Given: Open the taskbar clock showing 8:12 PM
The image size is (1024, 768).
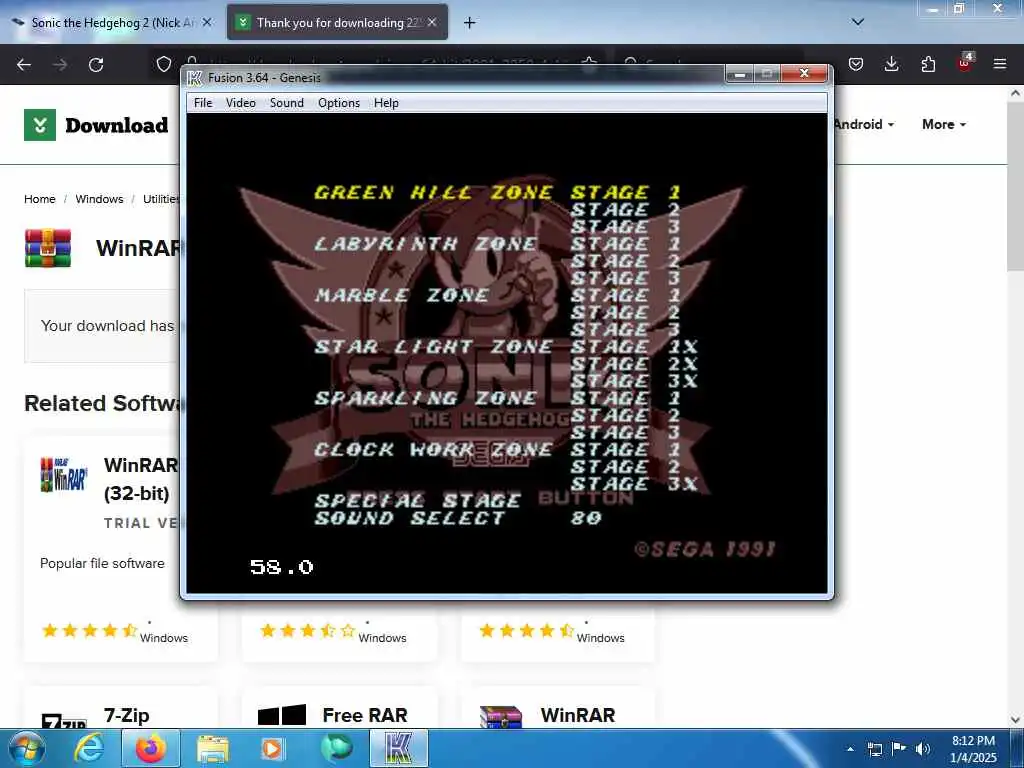Looking at the screenshot, I should coord(973,749).
